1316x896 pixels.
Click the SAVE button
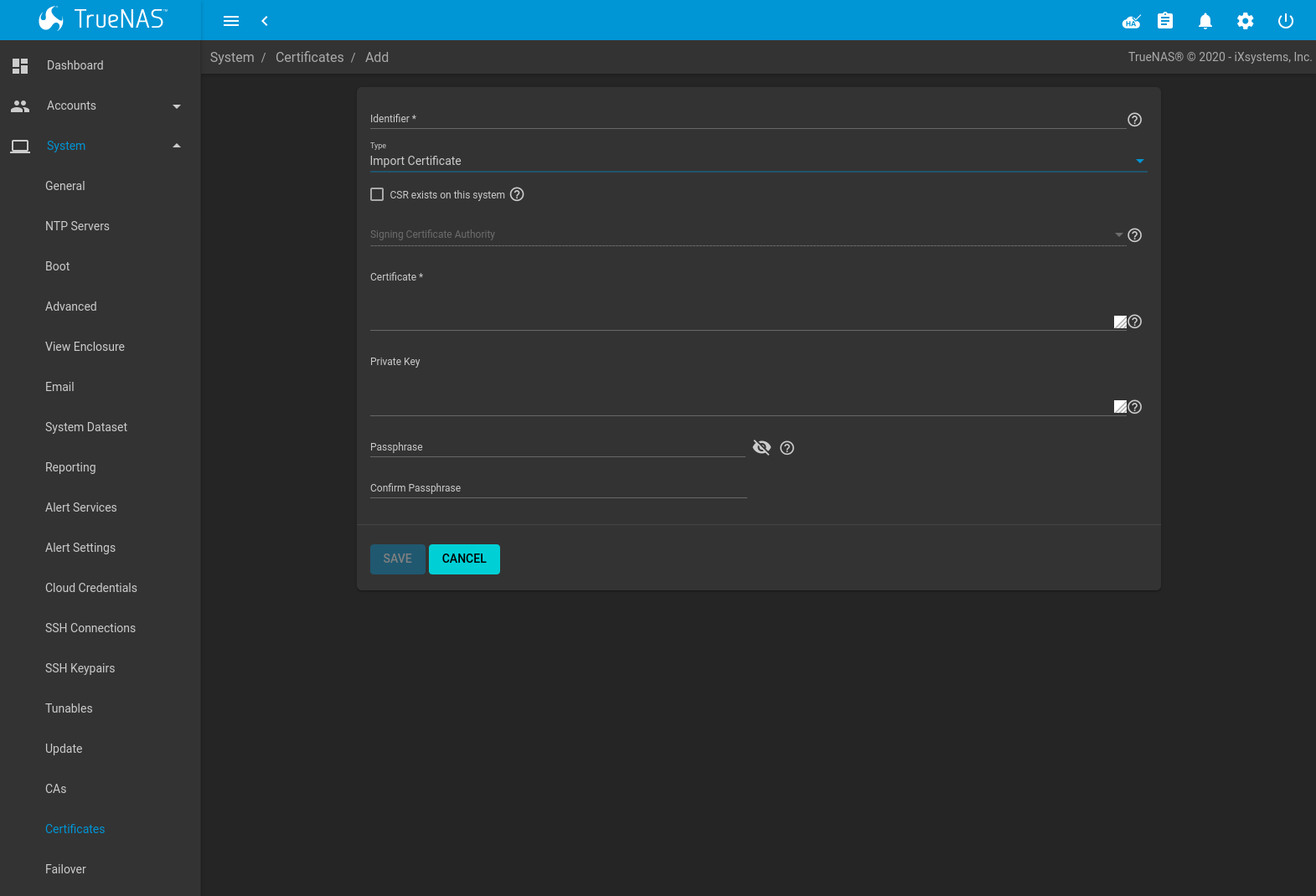(x=398, y=559)
